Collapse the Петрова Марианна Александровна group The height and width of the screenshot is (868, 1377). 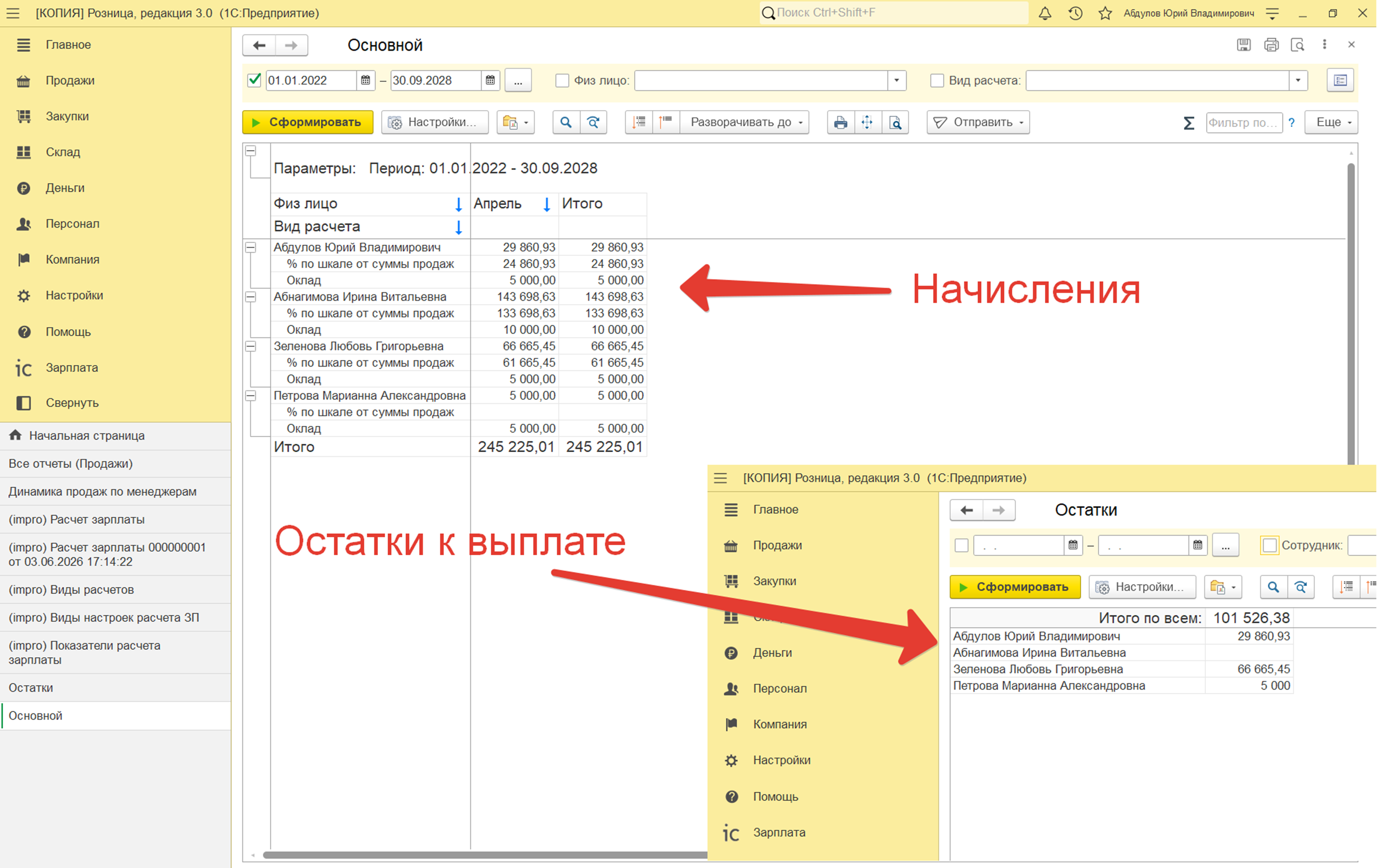pyautogui.click(x=250, y=396)
